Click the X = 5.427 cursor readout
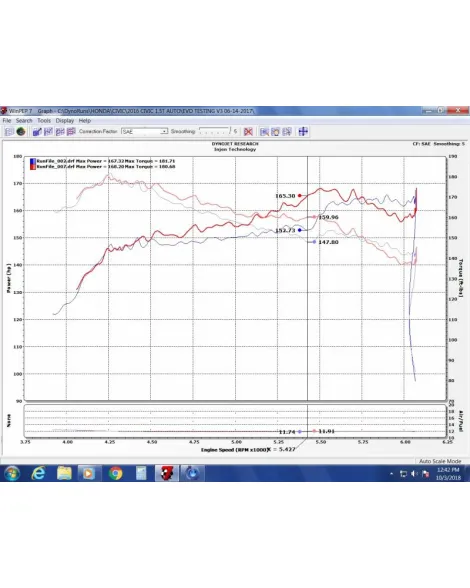This screenshot has height=588, width=470. [281, 449]
